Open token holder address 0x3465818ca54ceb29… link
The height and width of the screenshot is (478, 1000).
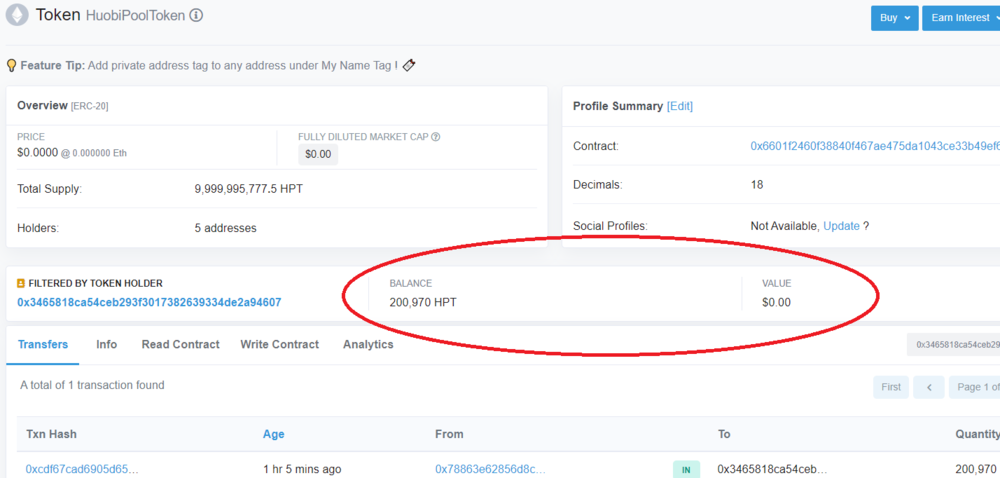(149, 302)
